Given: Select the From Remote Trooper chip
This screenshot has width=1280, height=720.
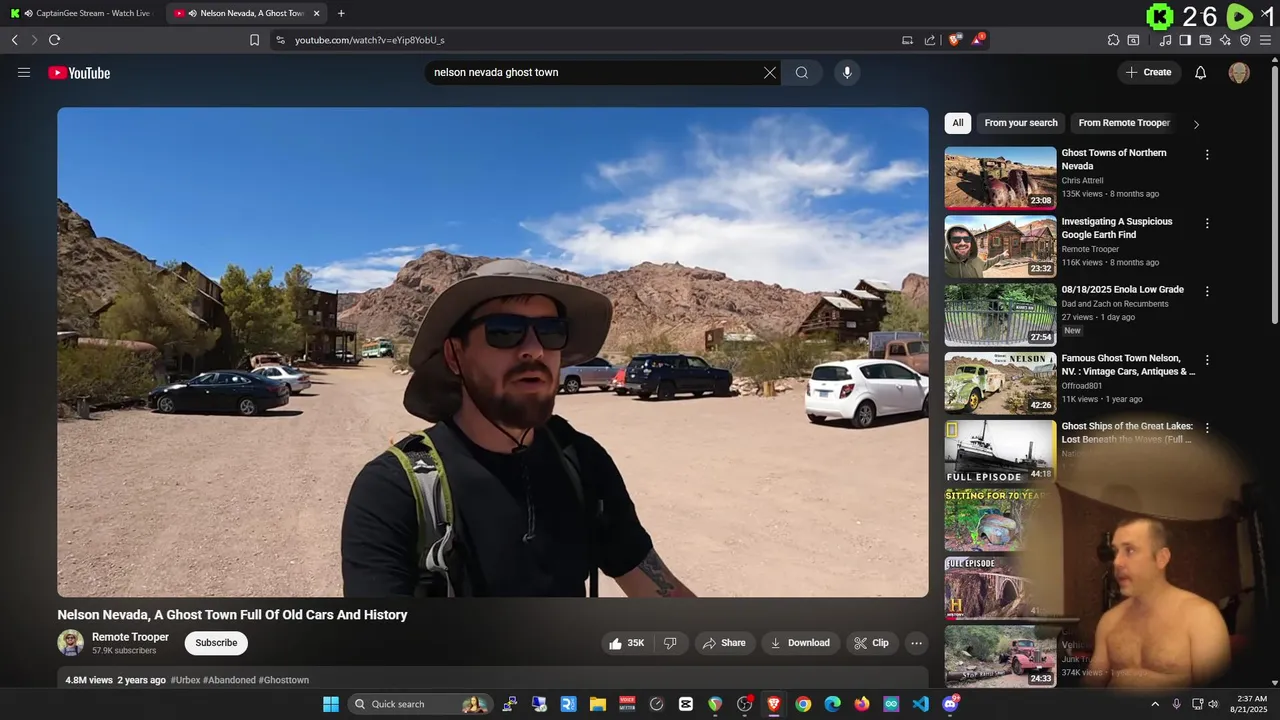Looking at the screenshot, I should (1124, 123).
